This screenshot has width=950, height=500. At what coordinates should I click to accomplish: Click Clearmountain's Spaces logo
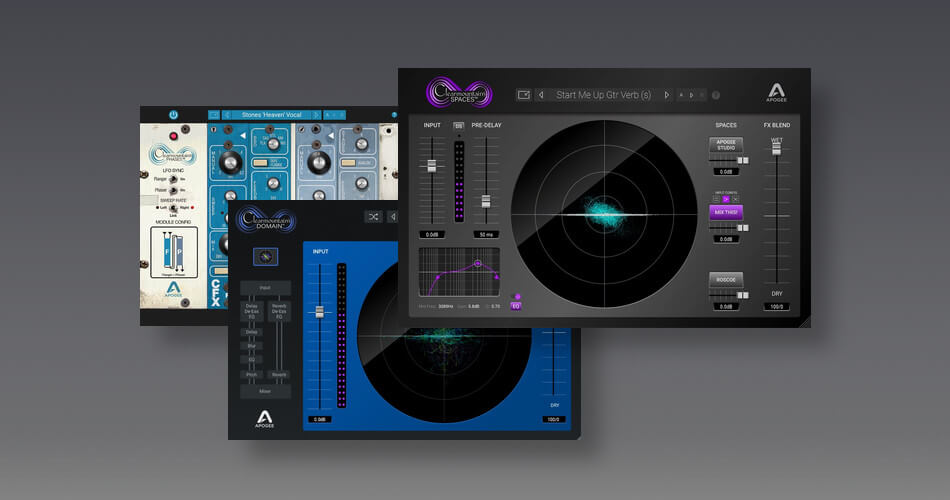[459, 93]
